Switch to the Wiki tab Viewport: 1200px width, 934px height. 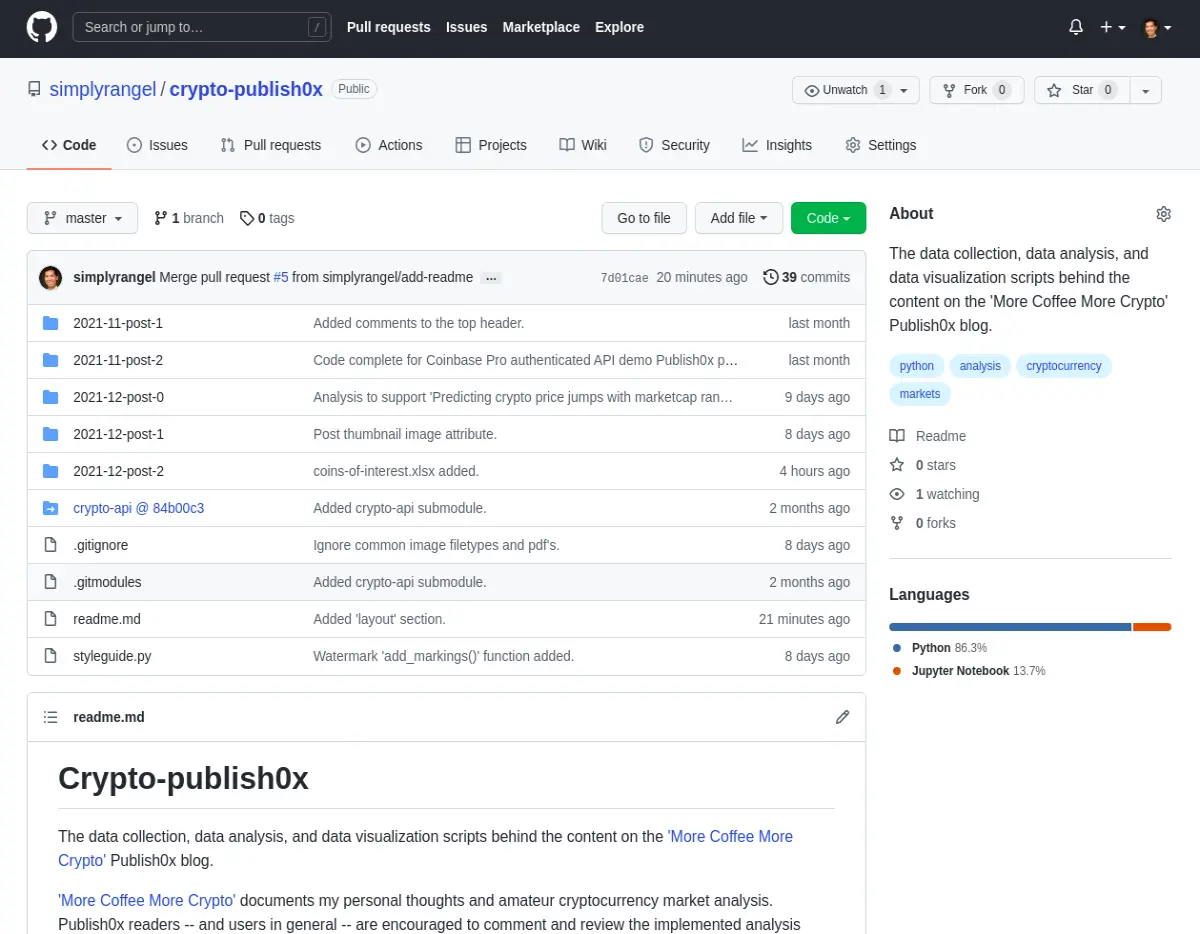(583, 145)
